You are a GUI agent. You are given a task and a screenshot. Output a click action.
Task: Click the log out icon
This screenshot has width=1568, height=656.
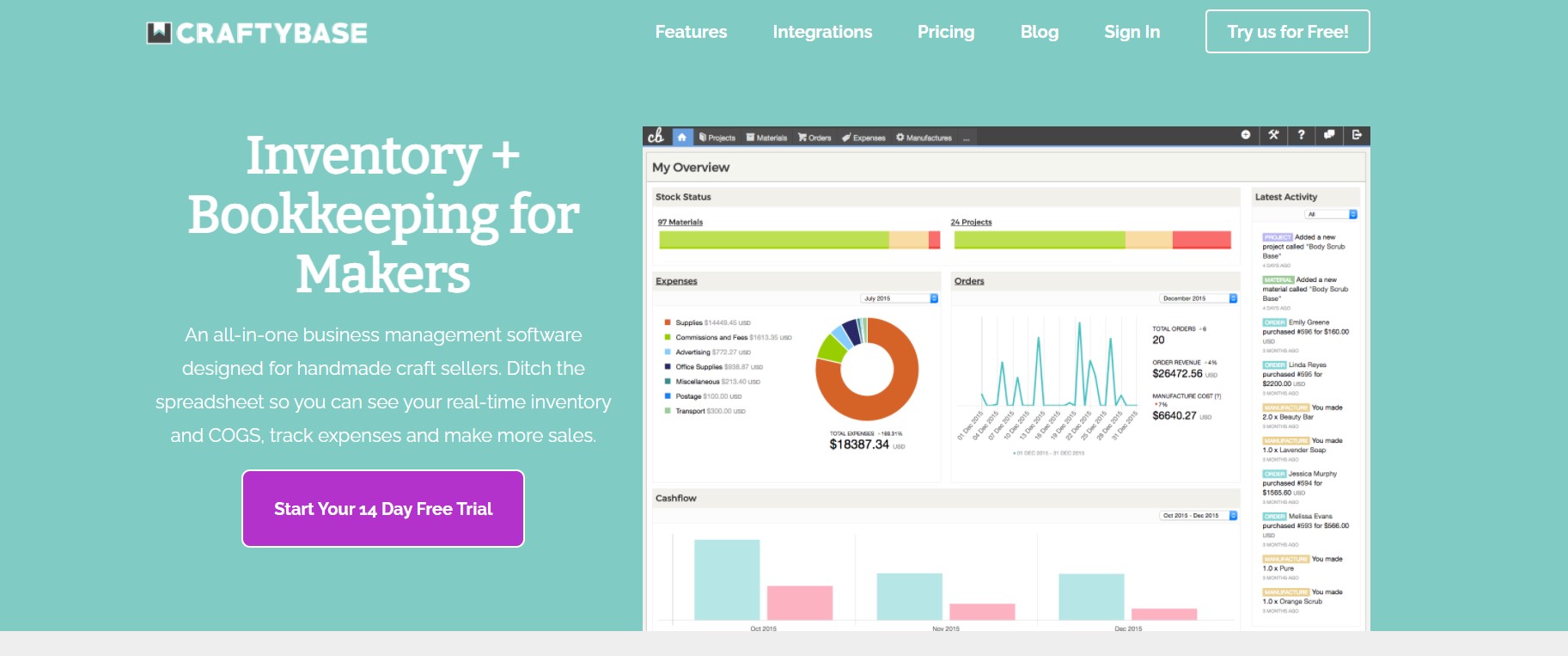[1357, 135]
